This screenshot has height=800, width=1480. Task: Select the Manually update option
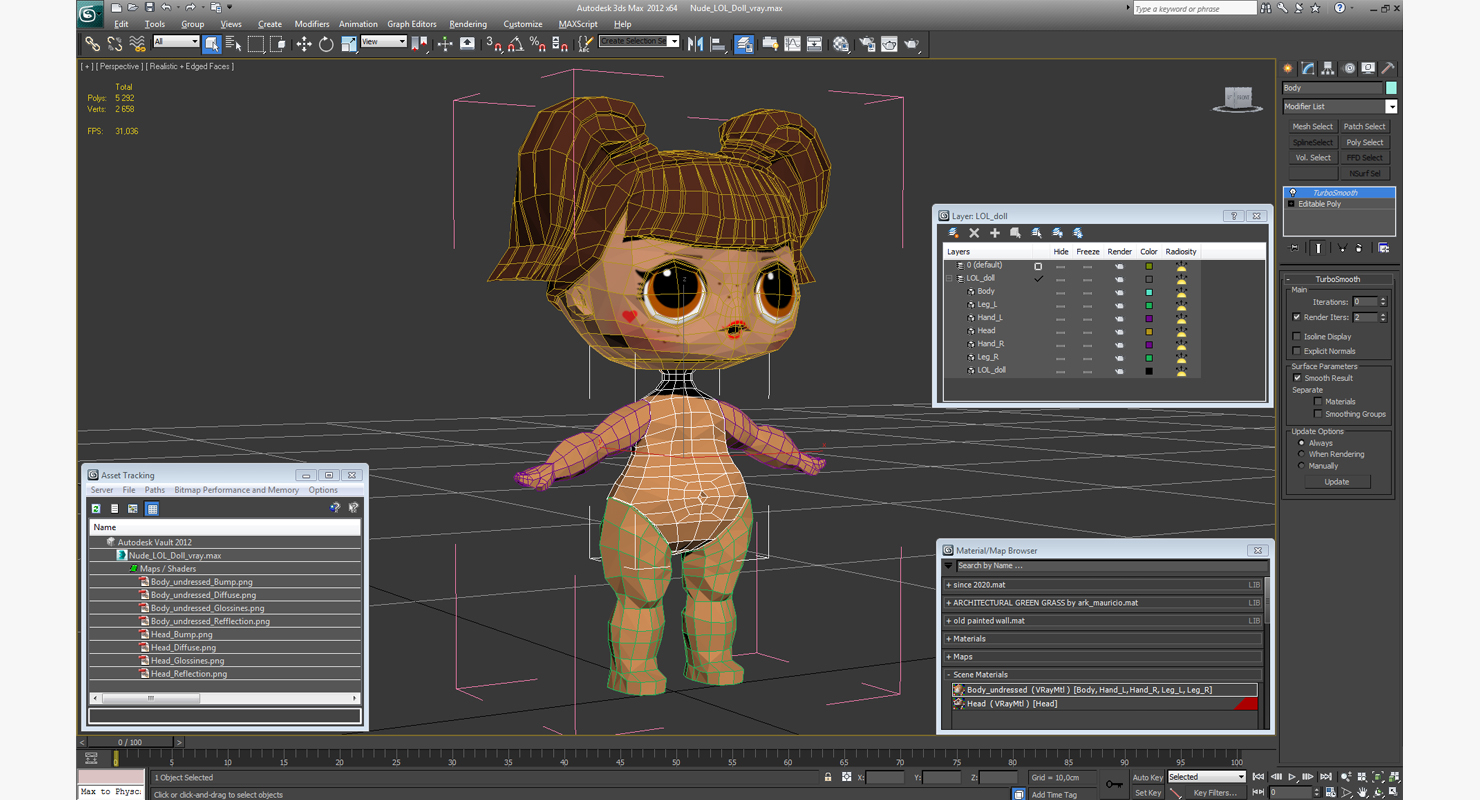point(1301,466)
